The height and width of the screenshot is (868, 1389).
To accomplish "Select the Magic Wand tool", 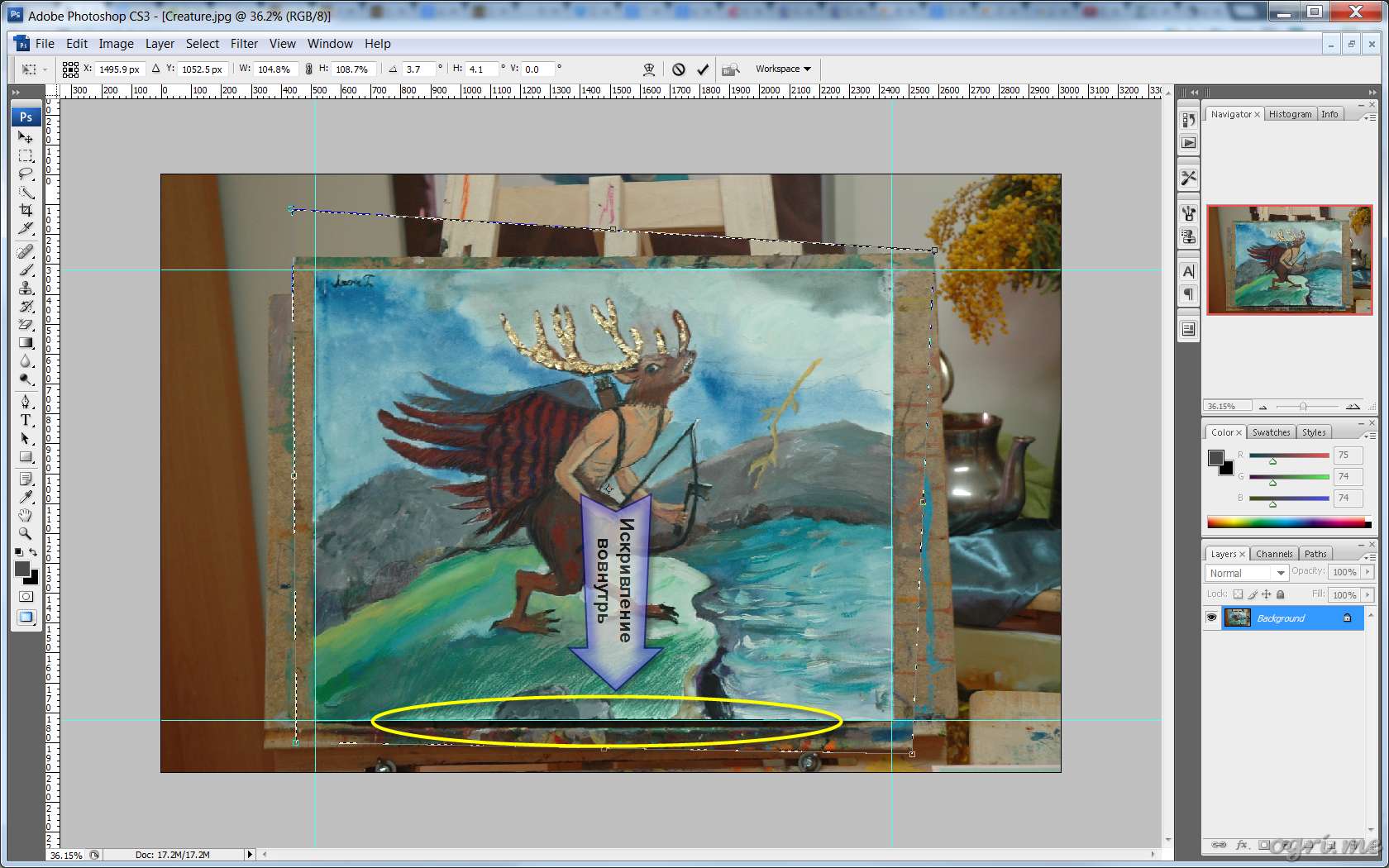I will pos(26,192).
